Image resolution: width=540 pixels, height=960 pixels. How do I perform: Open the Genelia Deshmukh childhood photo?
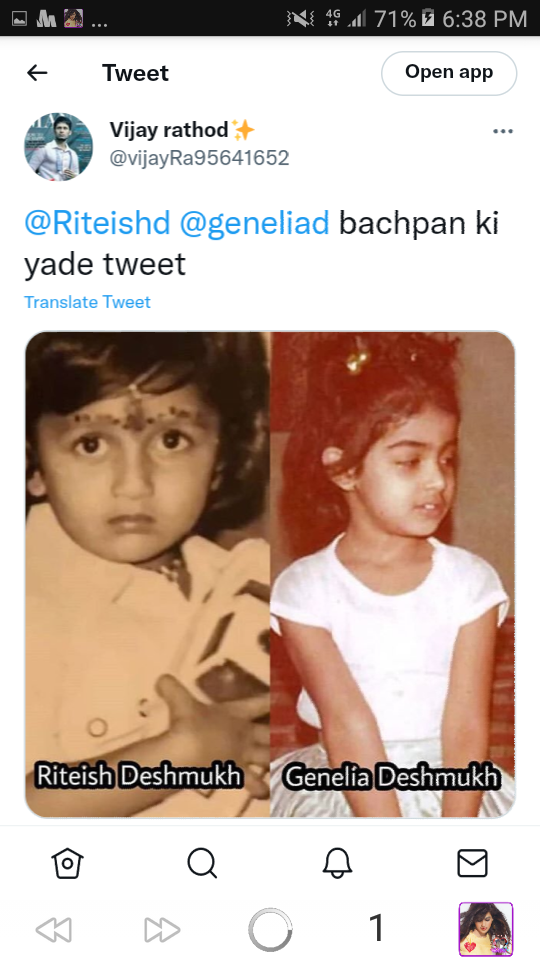click(x=392, y=574)
